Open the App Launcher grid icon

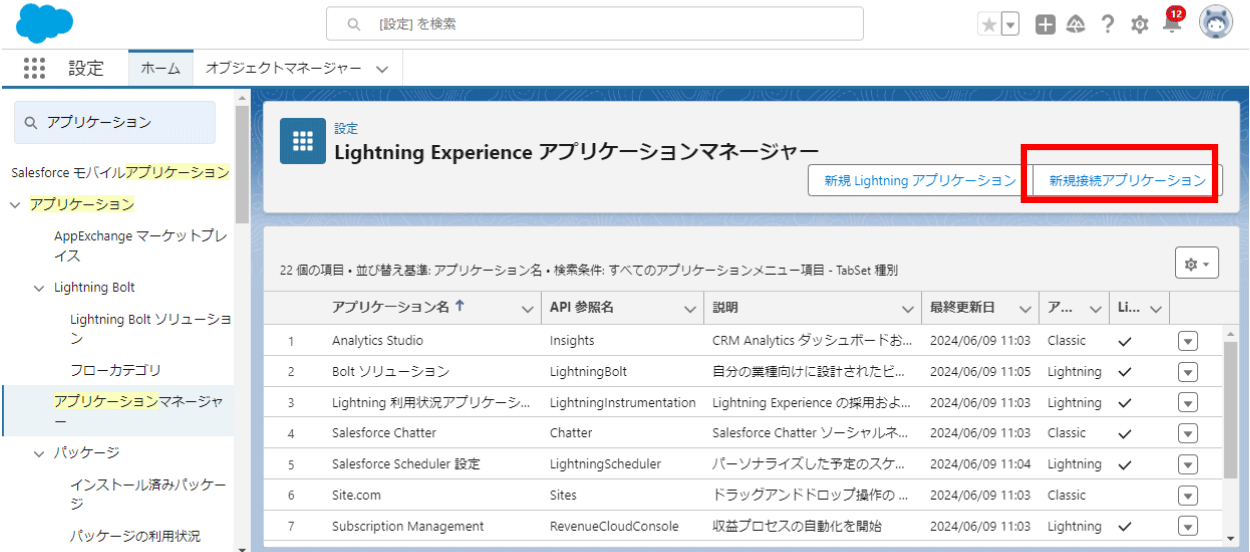tap(35, 68)
